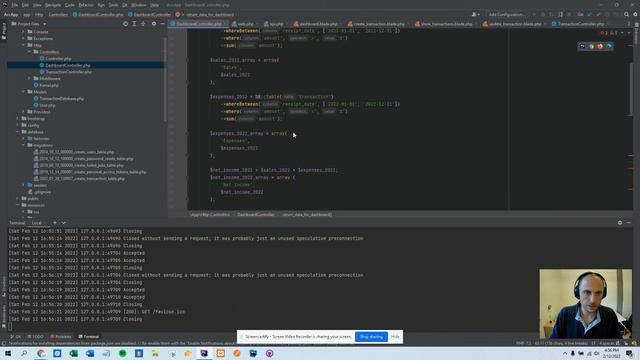Screen dimensions: 640x360
Task: Click DashboardController.php in navigation breadcrumb
Action: click(x=98, y=14)
